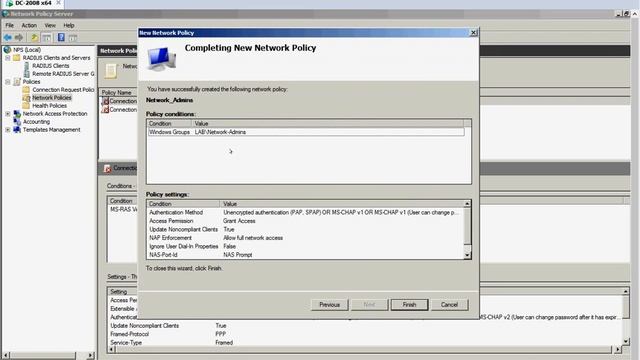The image size is (640, 360).
Task: Click the second Connection policy row icon
Action: 105,110
